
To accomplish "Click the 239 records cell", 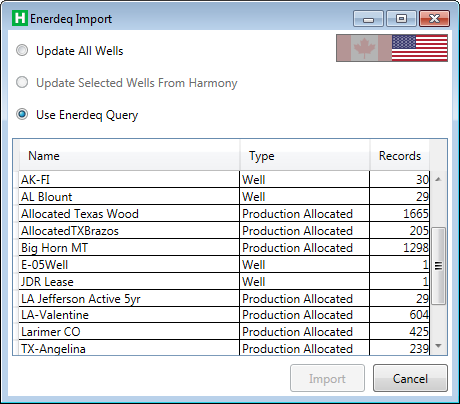I will tap(400, 348).
